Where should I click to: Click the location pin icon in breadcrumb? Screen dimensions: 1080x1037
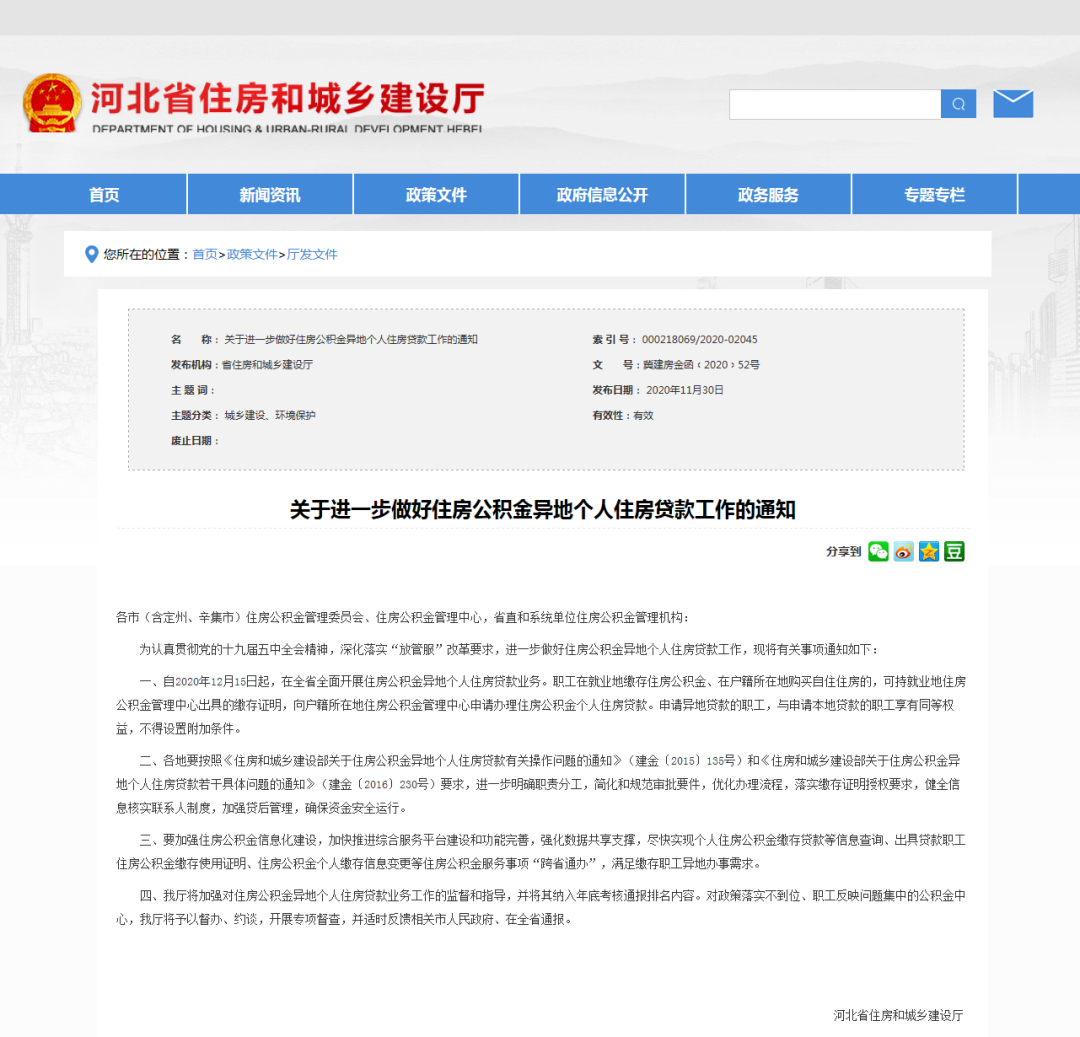click(x=91, y=254)
